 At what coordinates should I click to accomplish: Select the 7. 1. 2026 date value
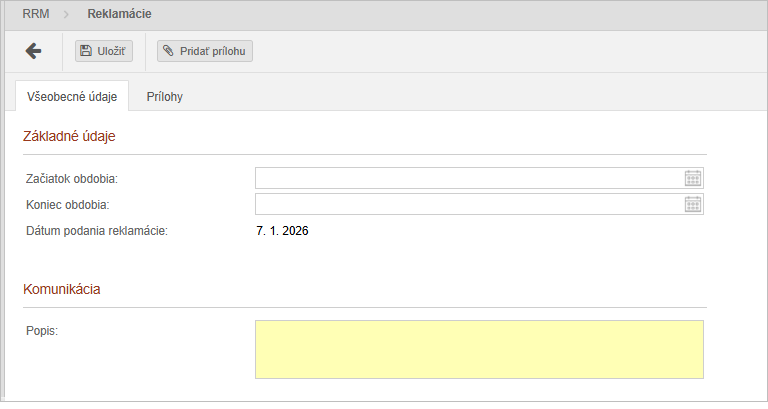(282, 232)
